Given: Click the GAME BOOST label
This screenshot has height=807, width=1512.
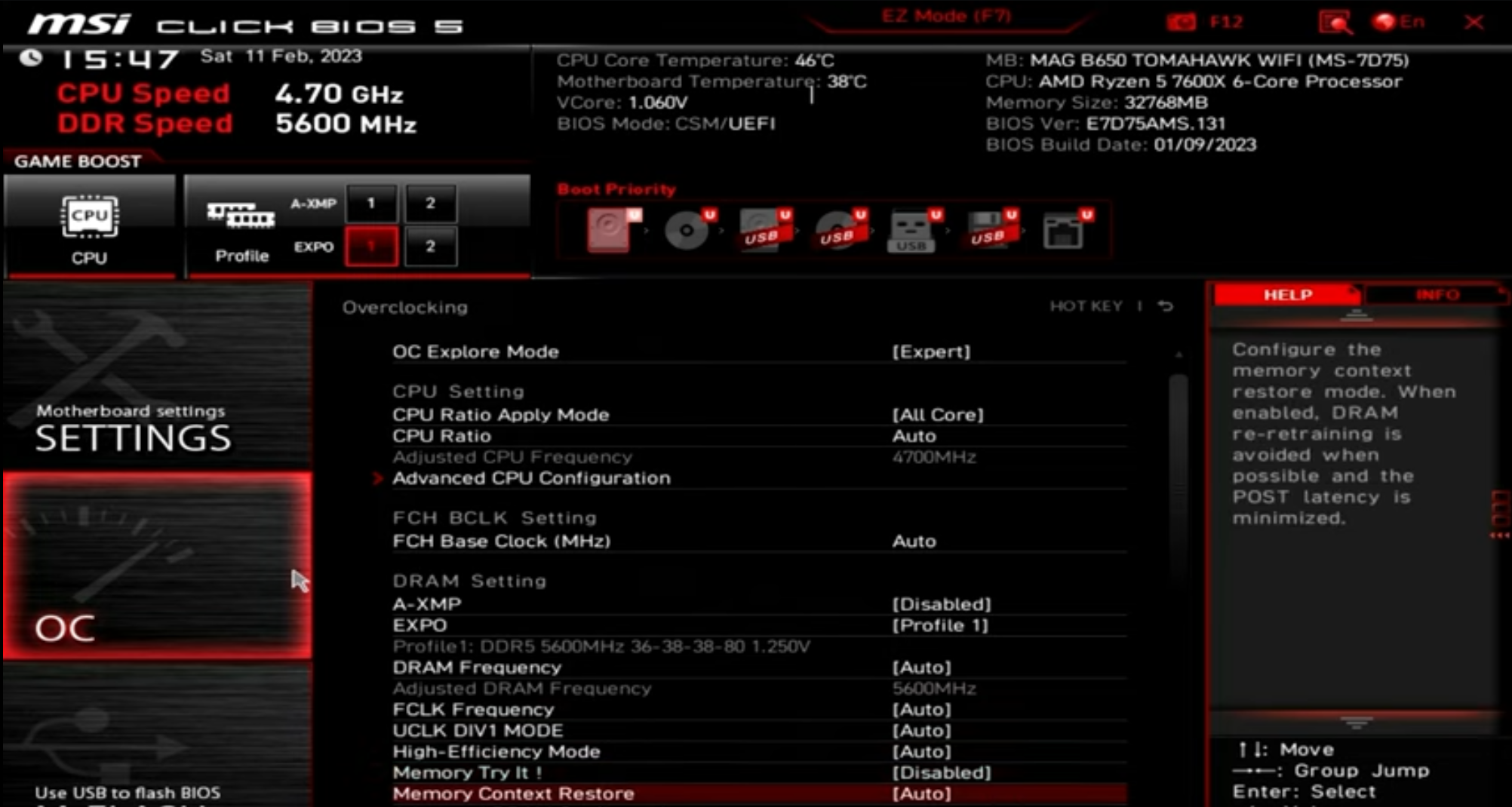Looking at the screenshot, I should tap(78, 161).
